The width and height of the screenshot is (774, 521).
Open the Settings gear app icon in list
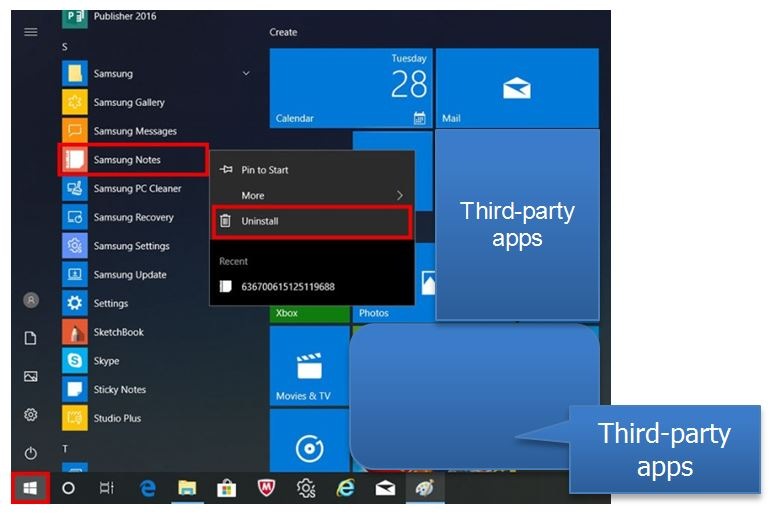[75, 303]
